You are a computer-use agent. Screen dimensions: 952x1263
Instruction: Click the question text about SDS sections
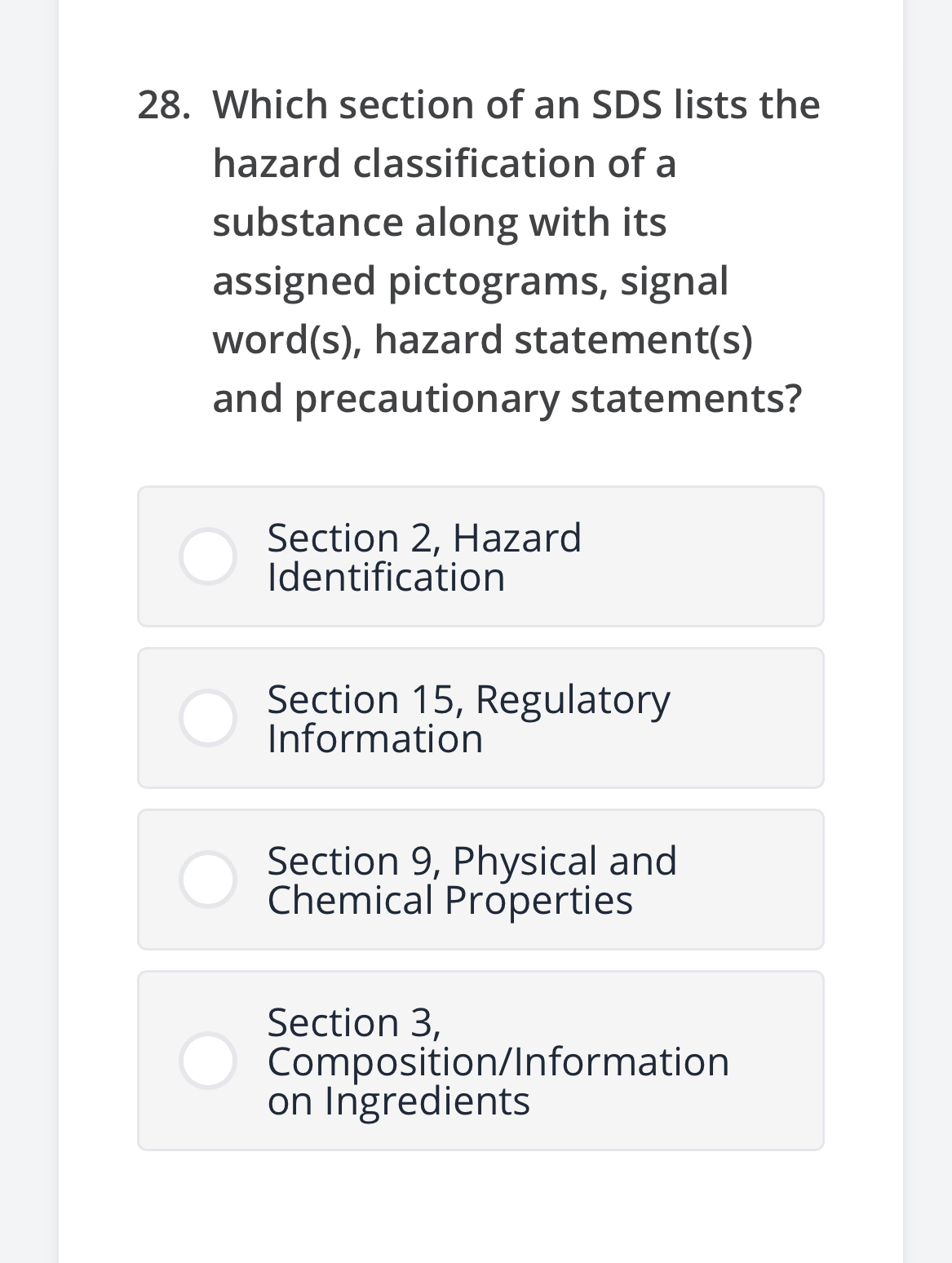507,250
